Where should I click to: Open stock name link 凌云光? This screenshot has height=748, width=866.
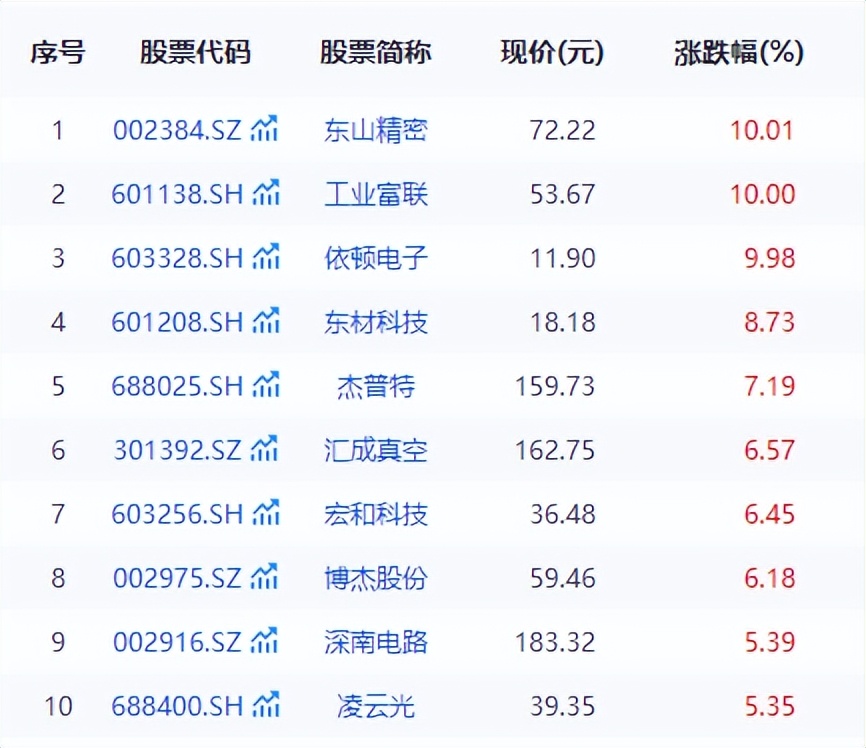pos(376,706)
